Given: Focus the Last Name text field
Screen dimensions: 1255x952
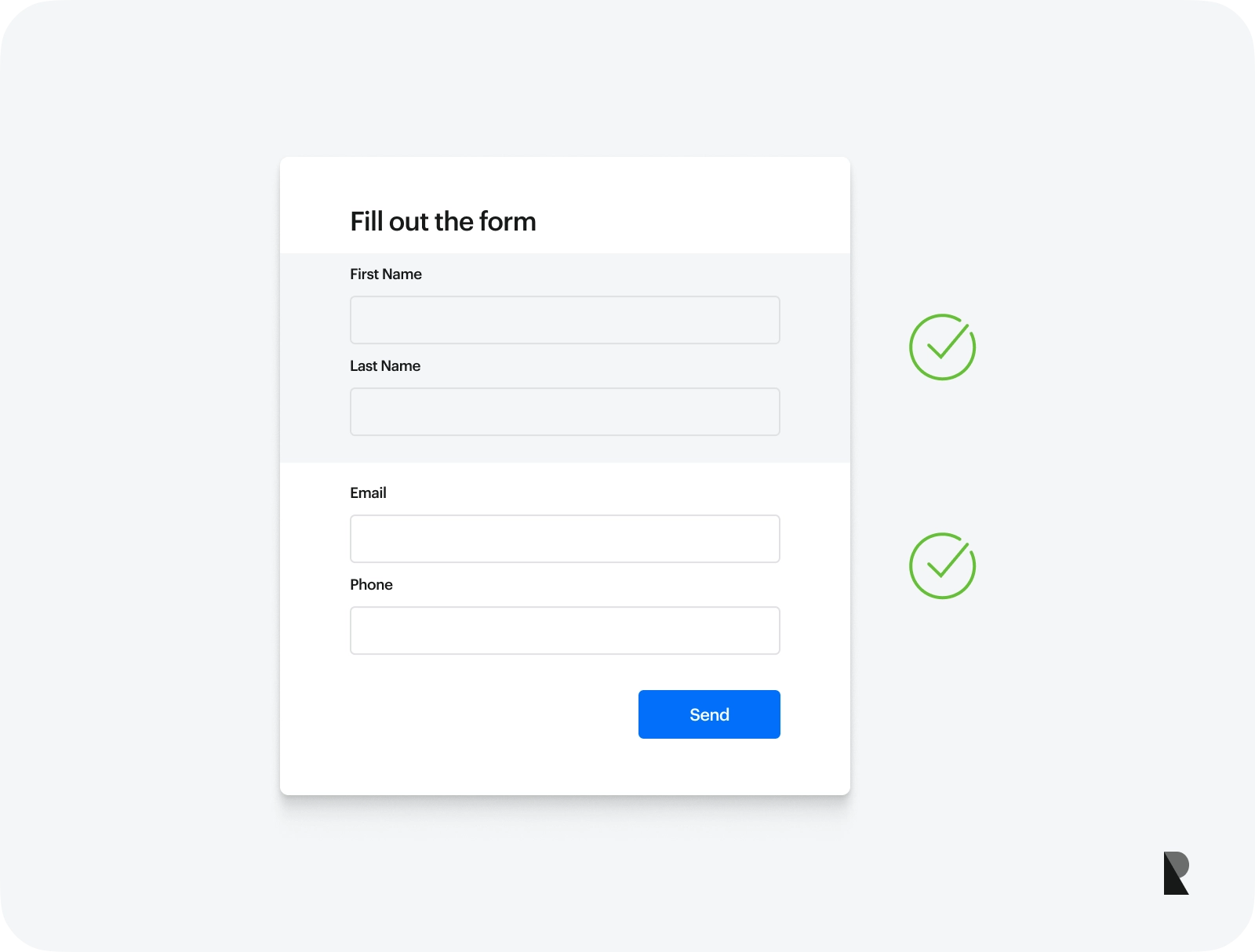Looking at the screenshot, I should (565, 412).
